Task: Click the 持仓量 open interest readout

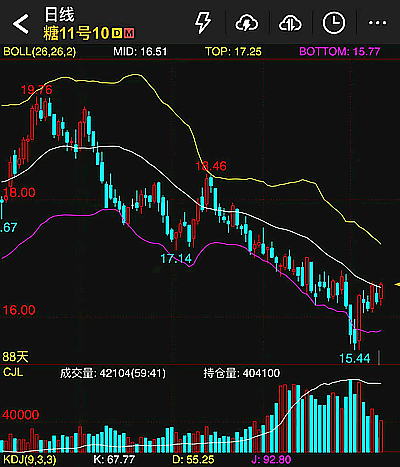Action: tap(242, 373)
